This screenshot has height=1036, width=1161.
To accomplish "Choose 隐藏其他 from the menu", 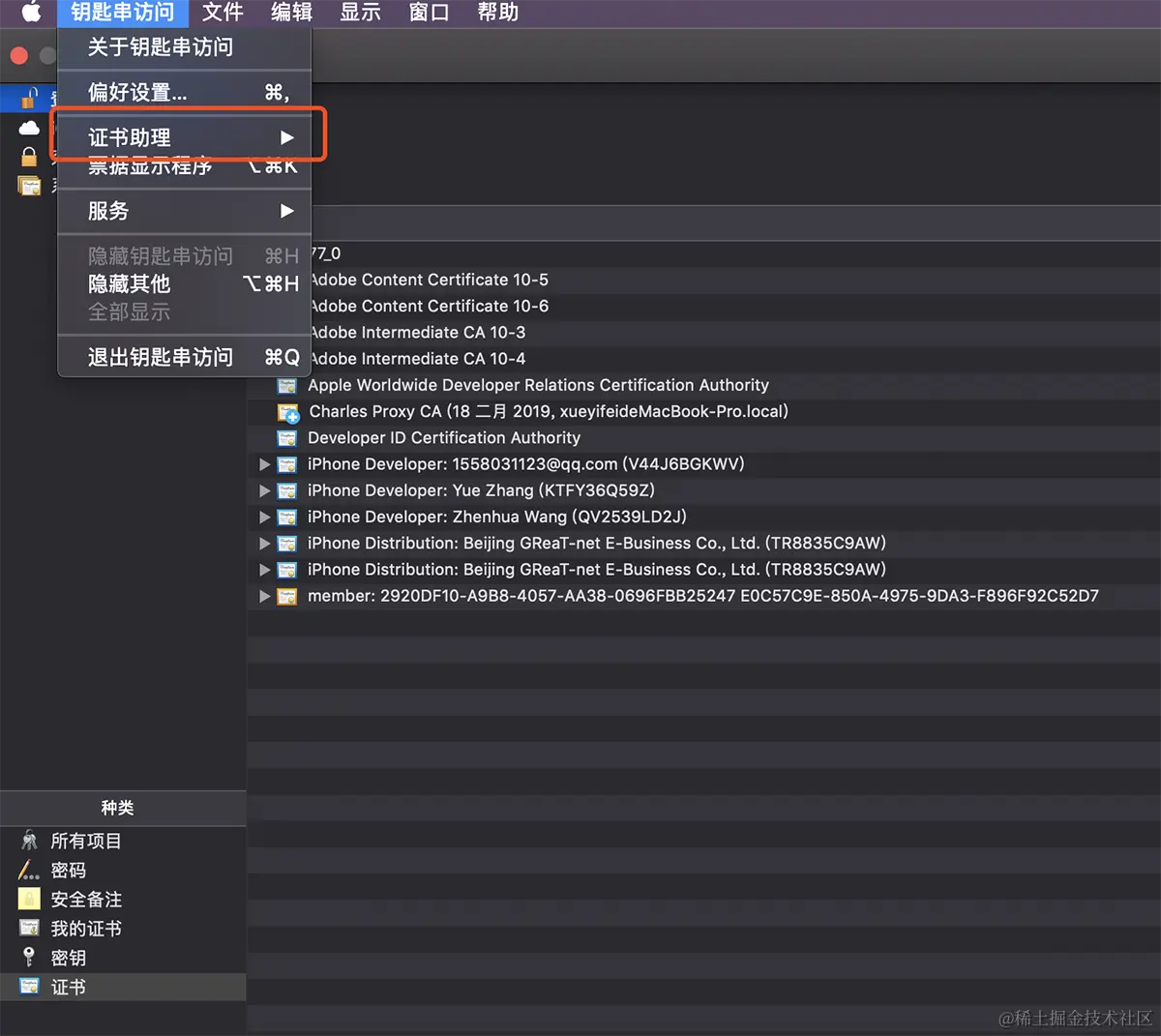I will (x=185, y=283).
